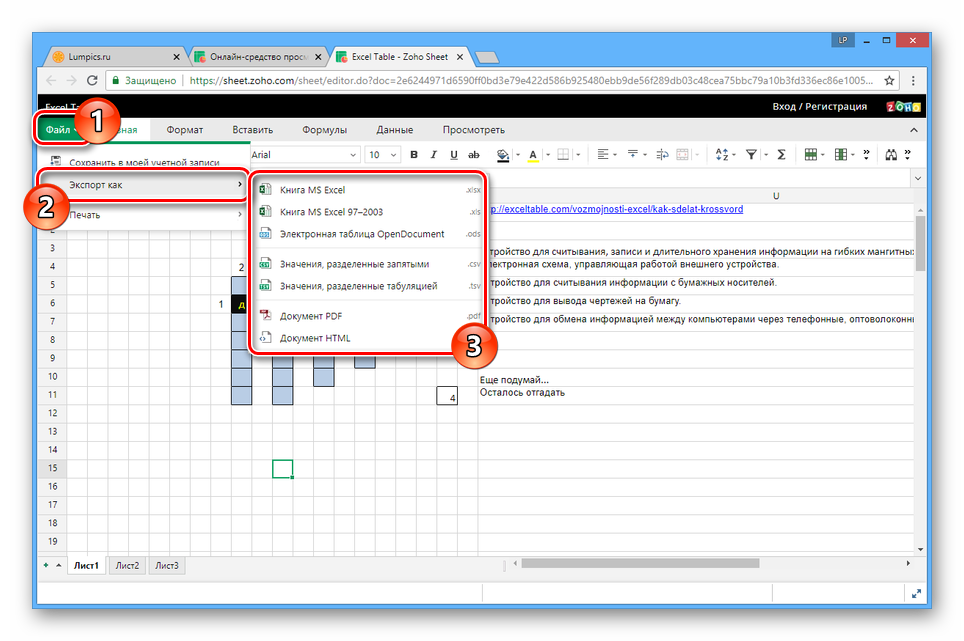Switch to sheet tab Лист2

(x=127, y=565)
